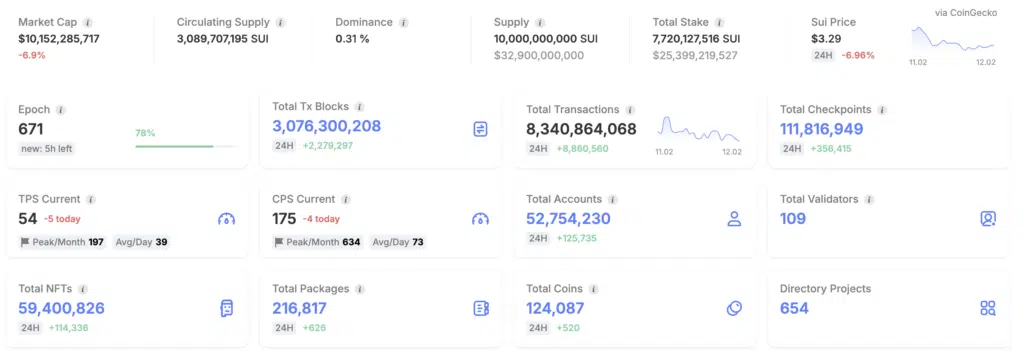Open the 3,076,300,208 Tx Blocks link

(x=327, y=126)
